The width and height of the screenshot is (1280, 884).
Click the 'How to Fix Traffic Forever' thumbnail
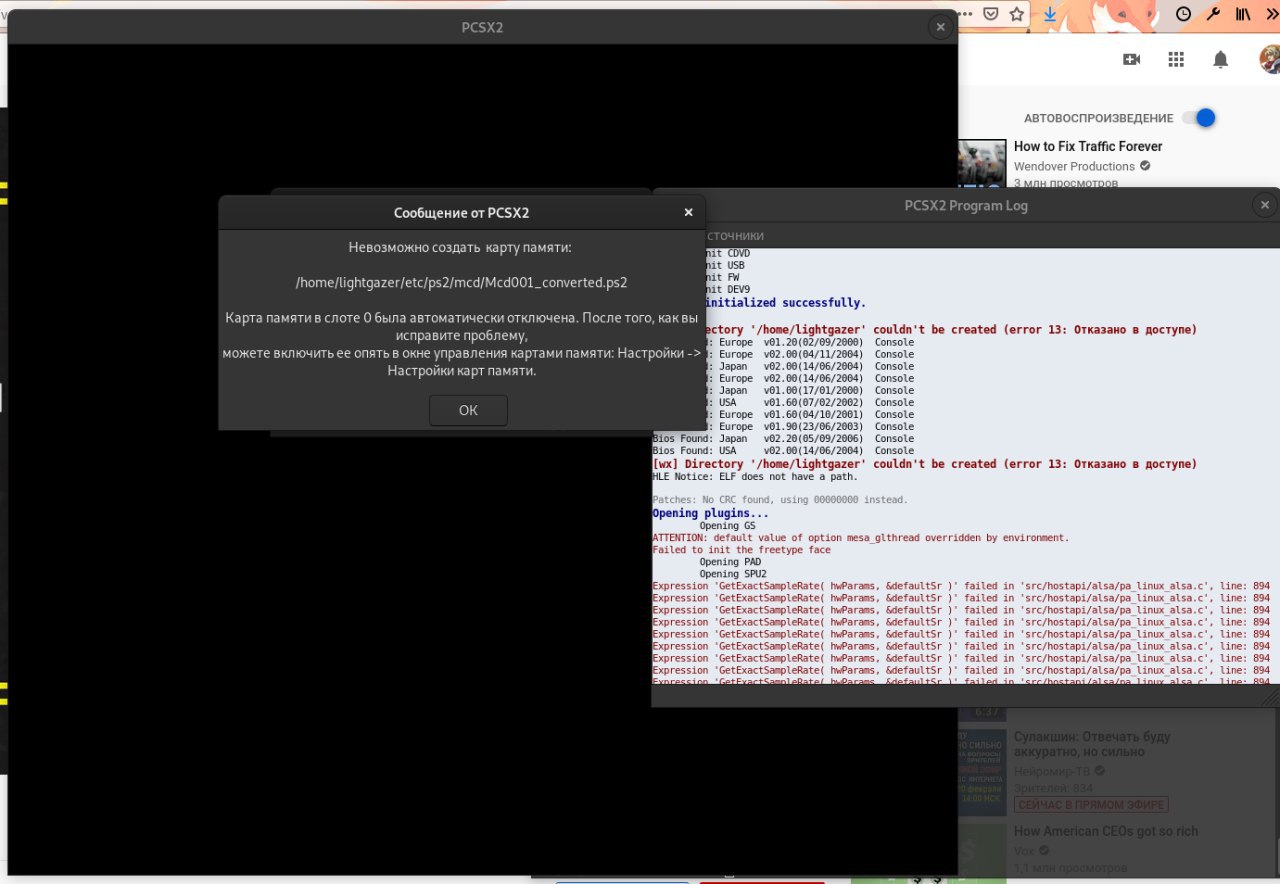click(x=982, y=163)
